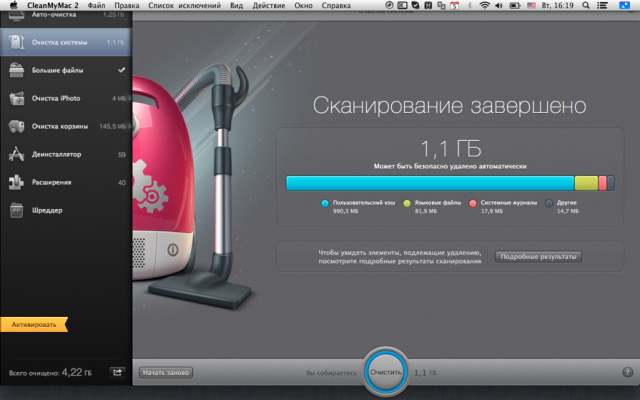Click the cyan user cache bar segment
This screenshot has height=400, width=640.
click(430, 183)
